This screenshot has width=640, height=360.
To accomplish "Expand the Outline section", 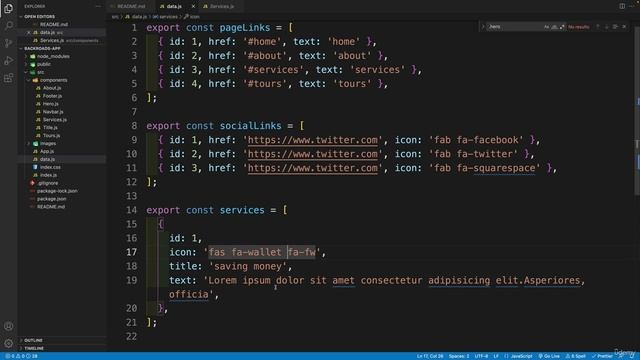I will coord(33,340).
